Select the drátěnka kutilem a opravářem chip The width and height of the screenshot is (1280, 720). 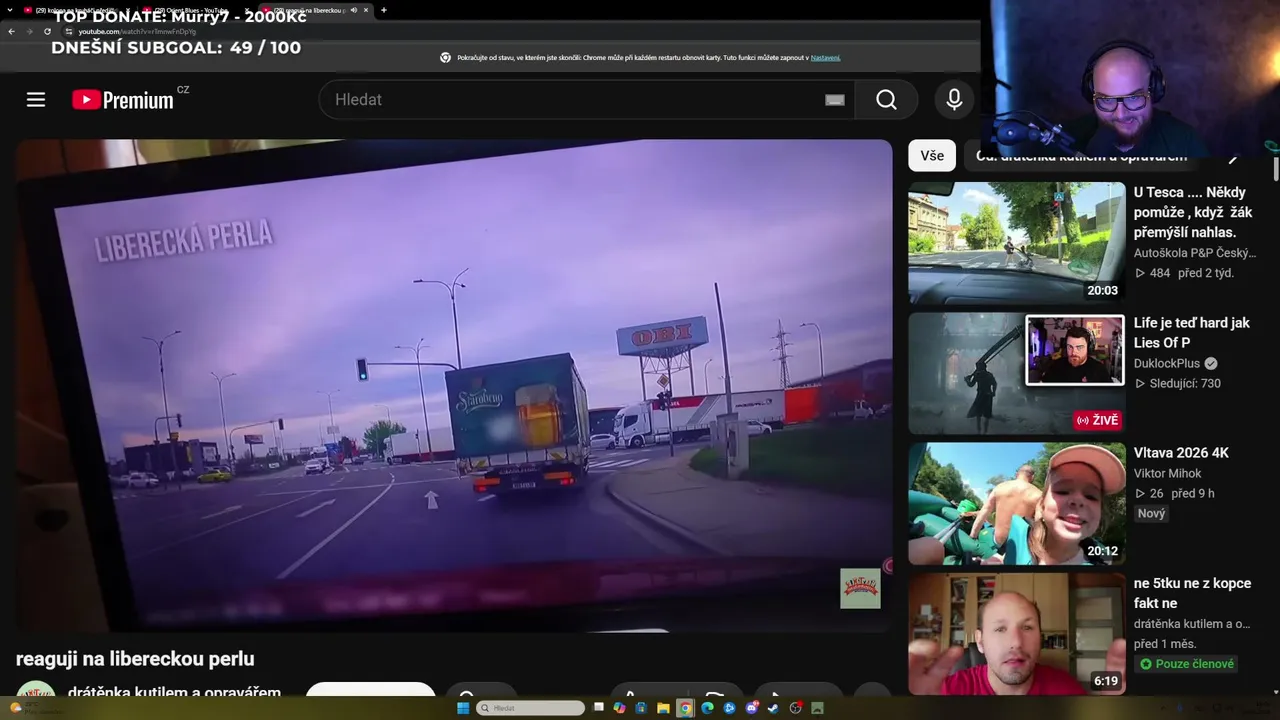point(1081,156)
